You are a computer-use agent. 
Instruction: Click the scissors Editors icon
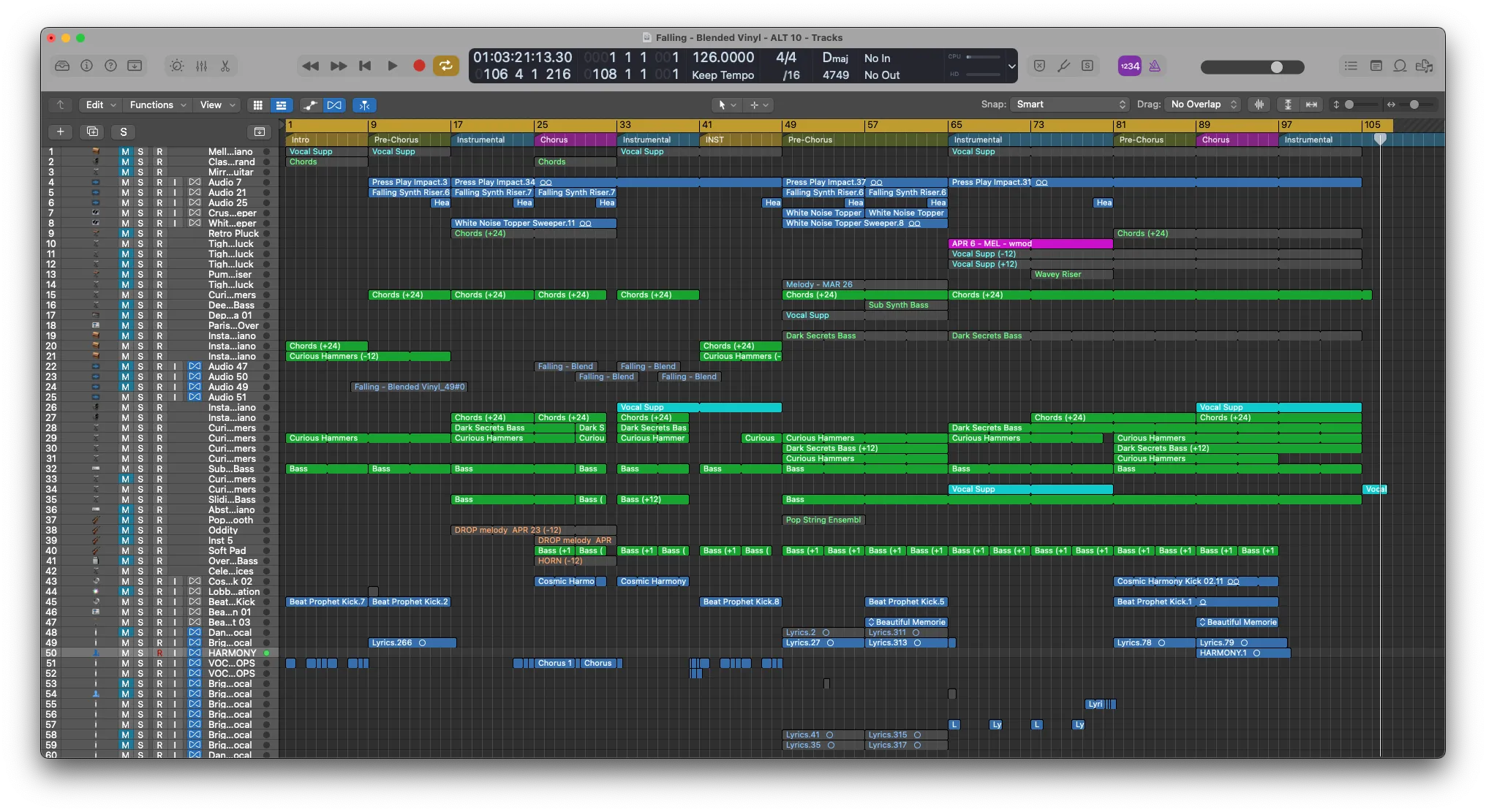pos(225,66)
